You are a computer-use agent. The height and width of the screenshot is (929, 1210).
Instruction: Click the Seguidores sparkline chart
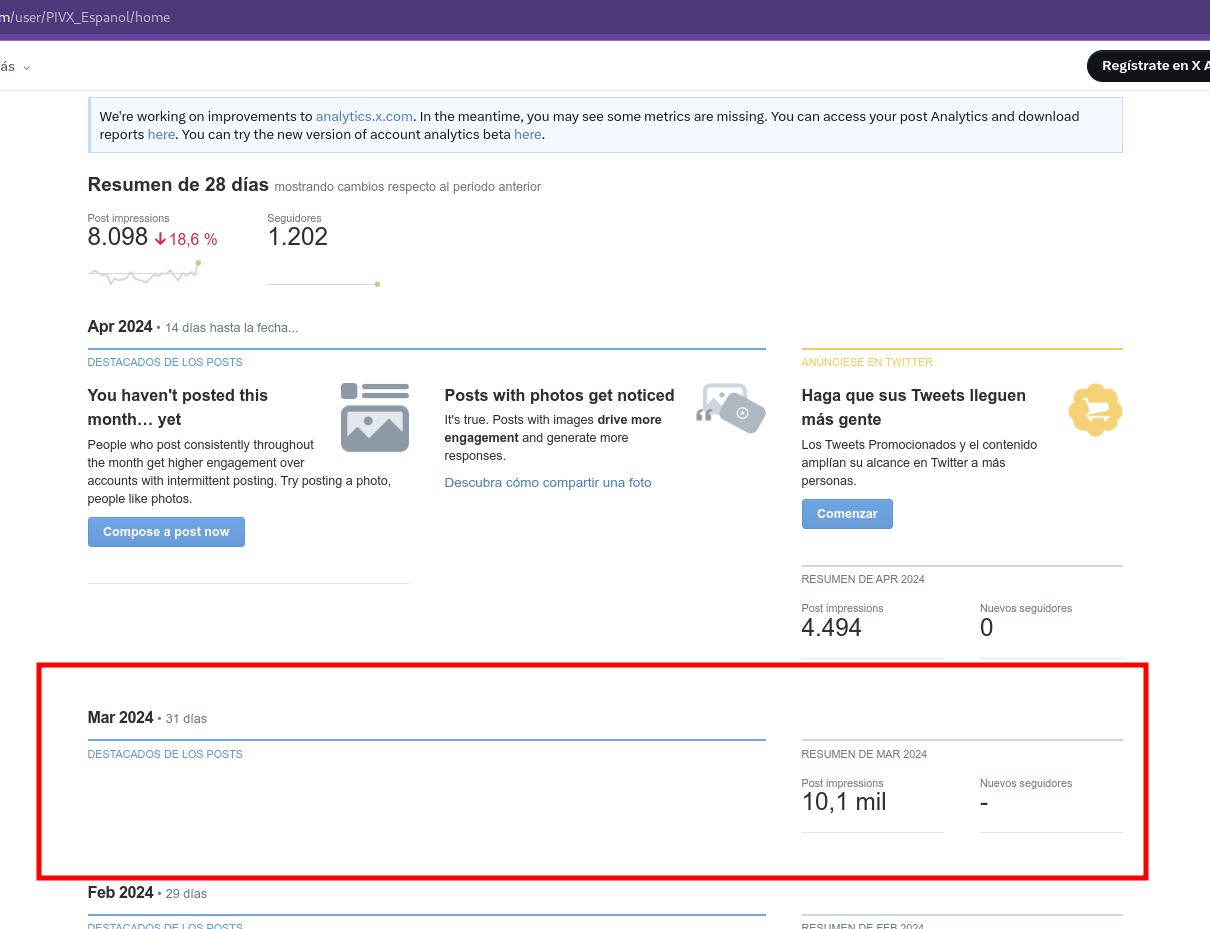click(x=323, y=284)
